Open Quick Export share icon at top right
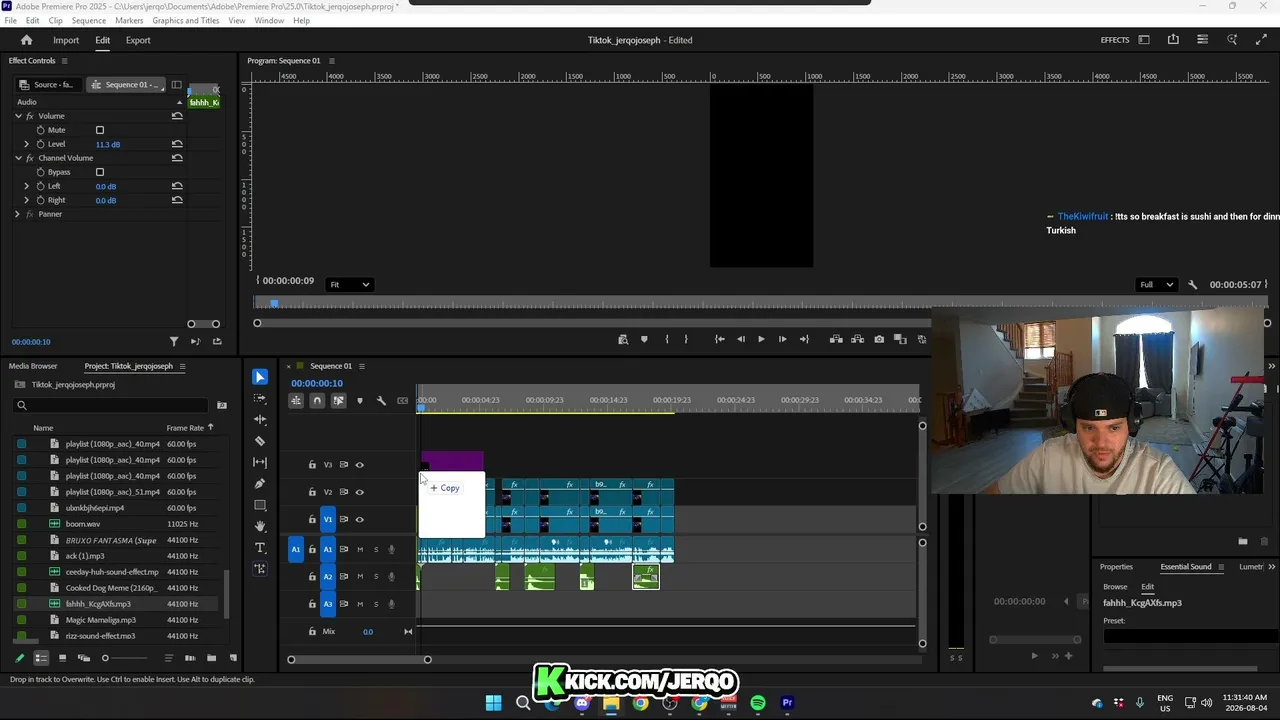The width and height of the screenshot is (1280, 720). pos(1173,40)
